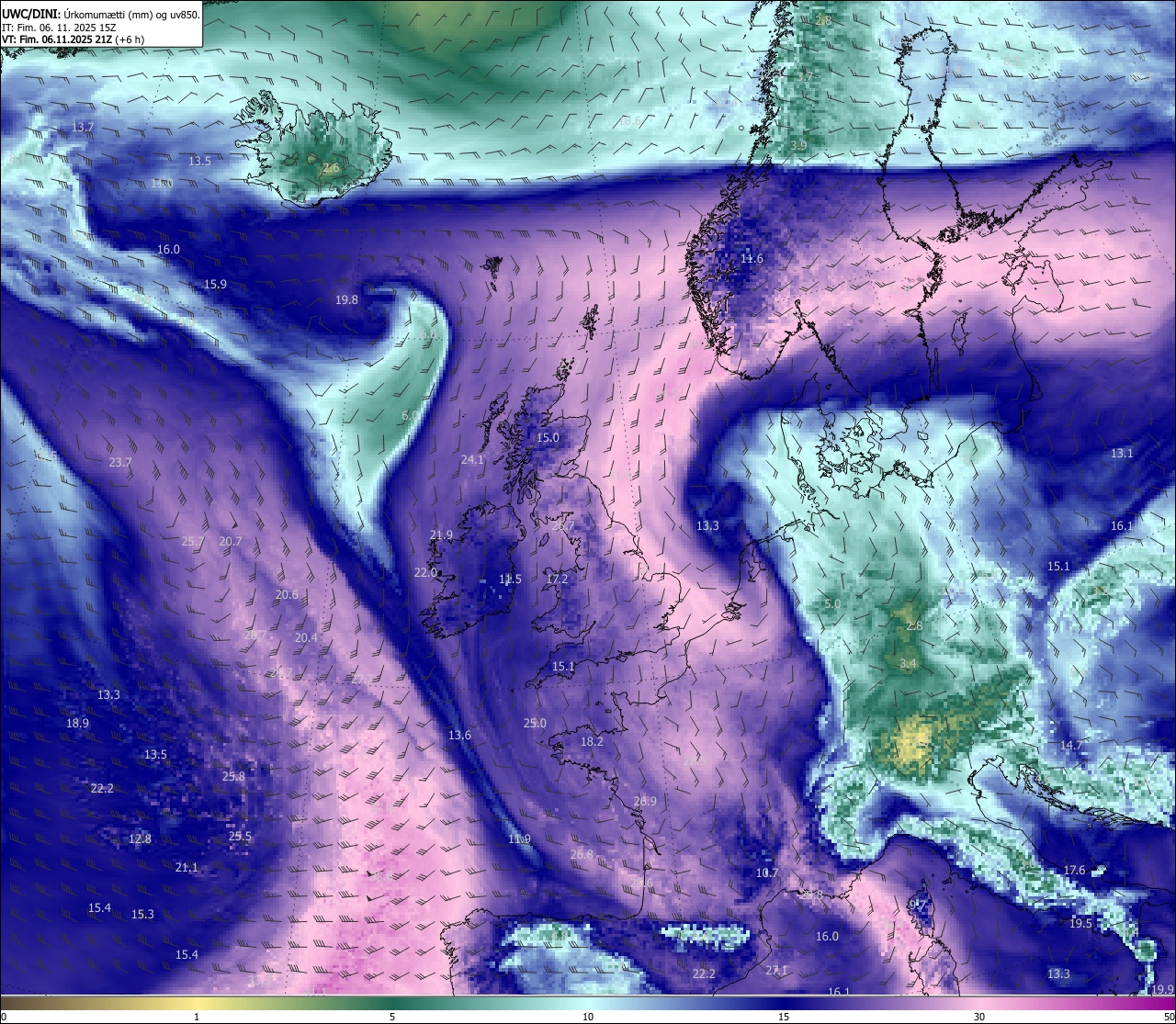Click the 3.4 value over central Europe

tap(908, 663)
